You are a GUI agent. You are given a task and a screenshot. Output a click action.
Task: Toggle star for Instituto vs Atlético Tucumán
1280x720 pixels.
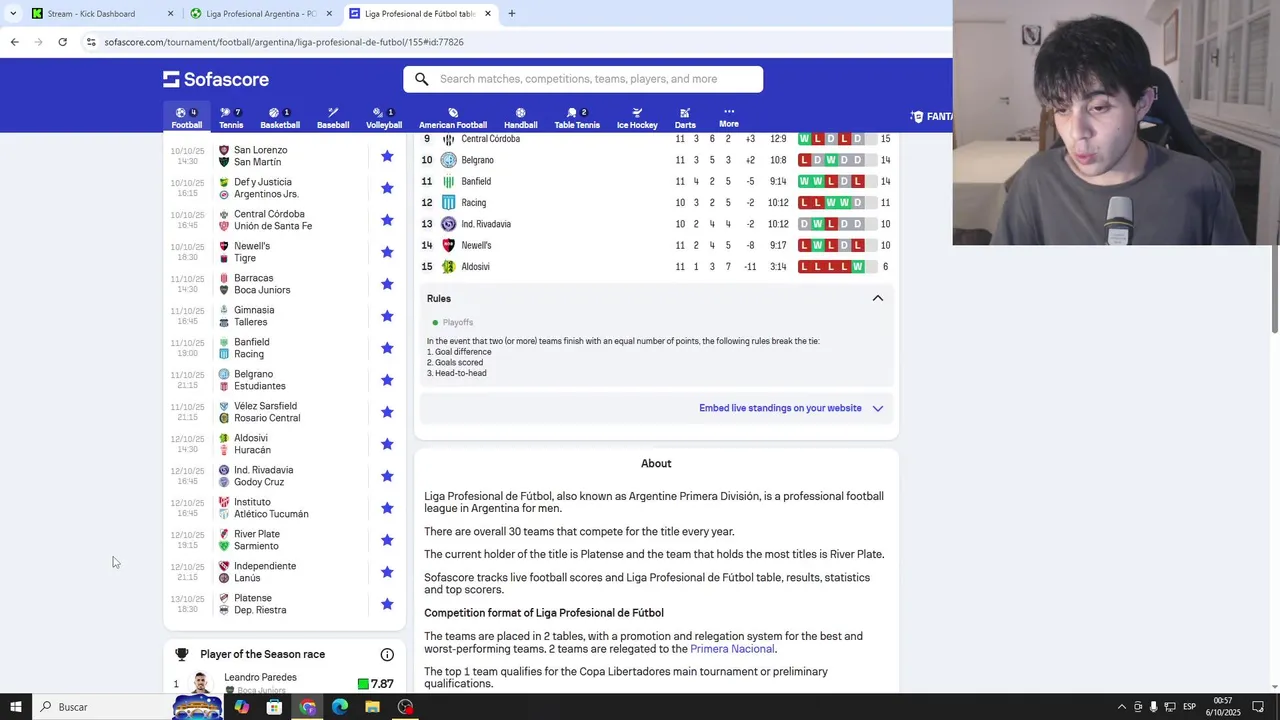coord(387,508)
